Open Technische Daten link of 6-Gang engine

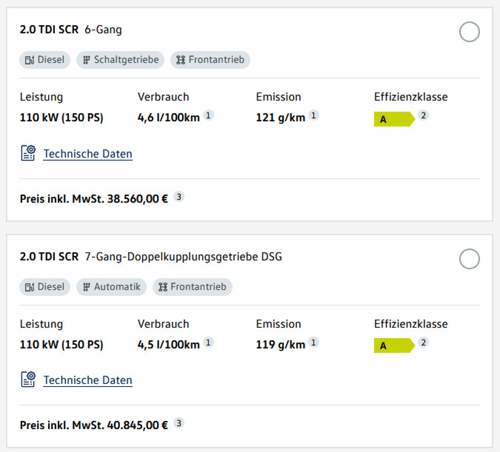coord(88,154)
